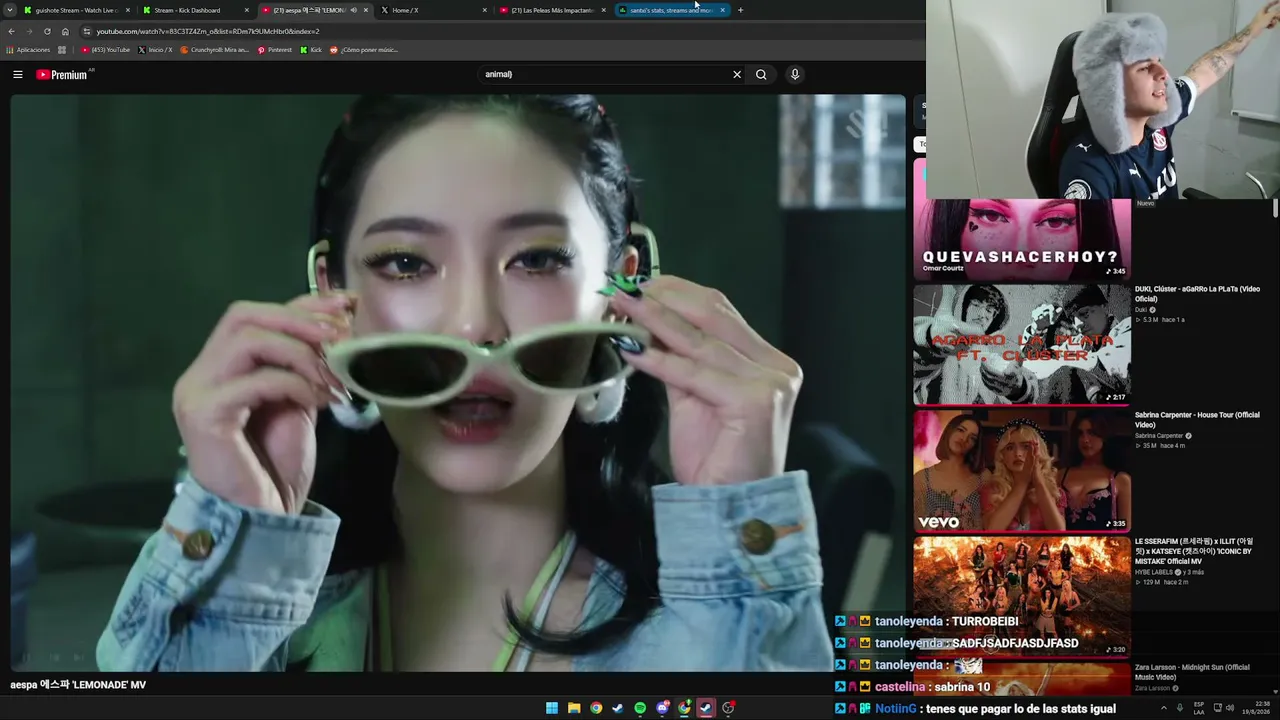This screenshot has width=1280, height=720.
Task: Visit the Sabrina Carpenter channel name link
Action: pos(1159,436)
